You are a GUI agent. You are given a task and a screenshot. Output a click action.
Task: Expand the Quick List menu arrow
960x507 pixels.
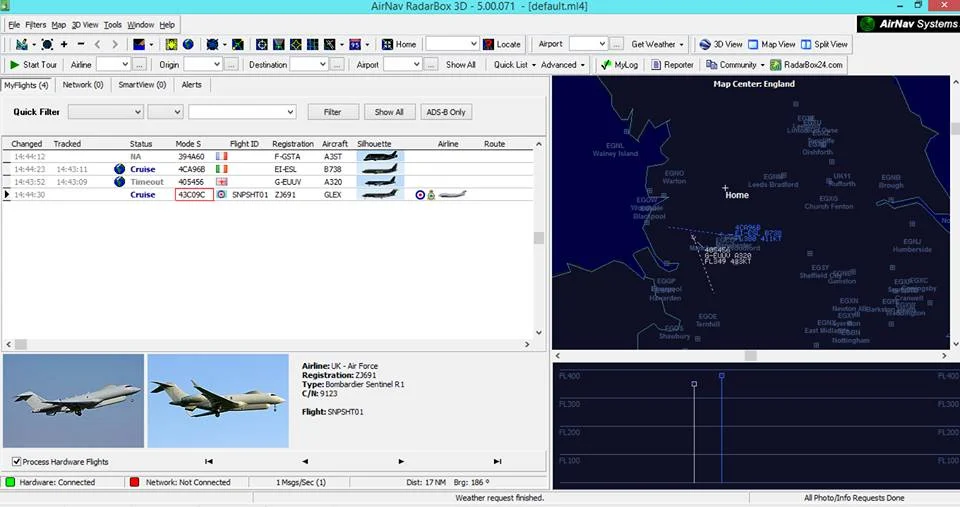click(x=534, y=65)
